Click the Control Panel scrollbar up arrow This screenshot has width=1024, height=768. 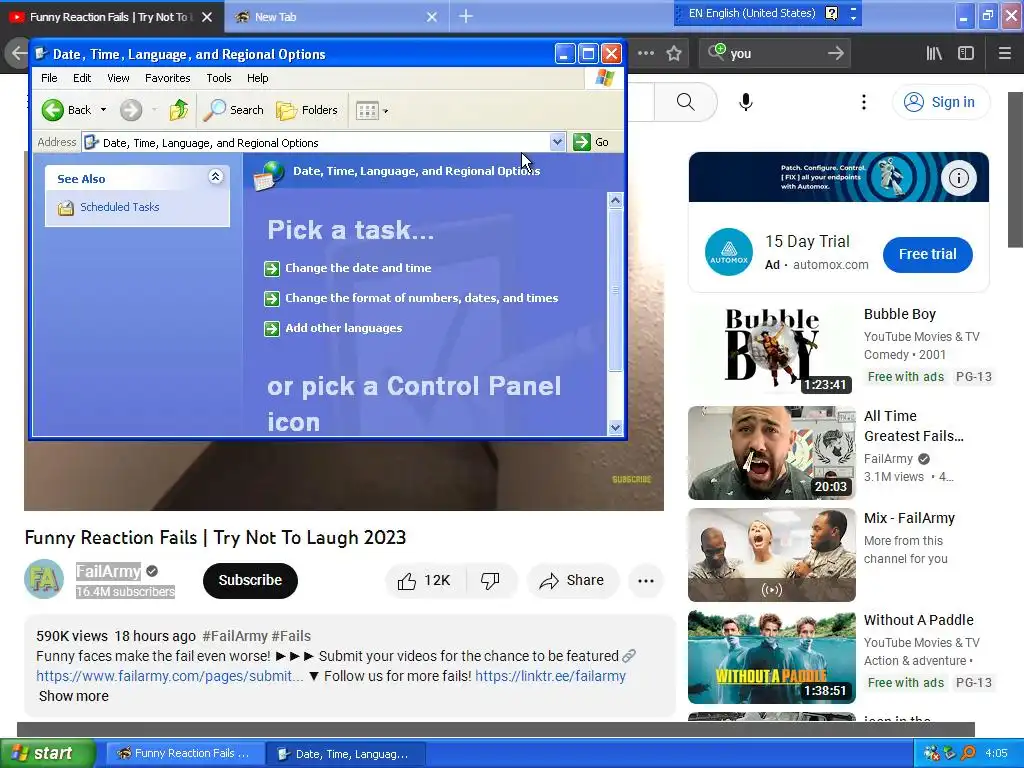[x=615, y=200]
